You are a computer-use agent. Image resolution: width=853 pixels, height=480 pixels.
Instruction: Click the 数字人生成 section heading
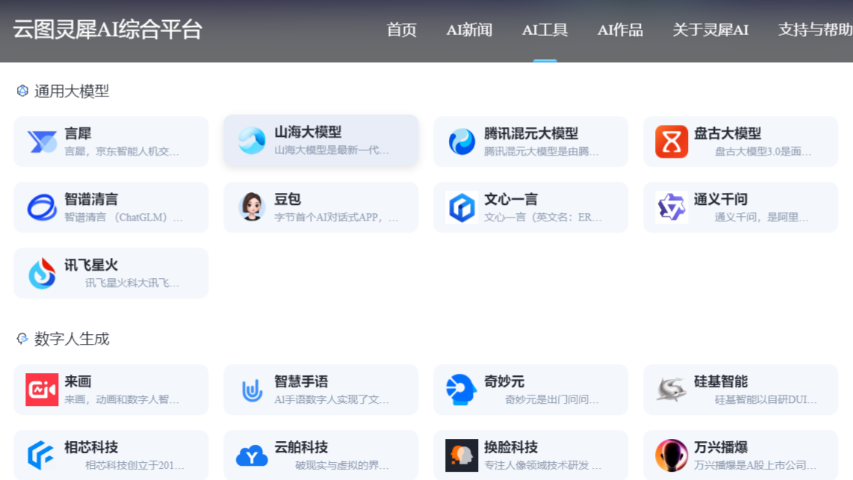click(x=72, y=339)
